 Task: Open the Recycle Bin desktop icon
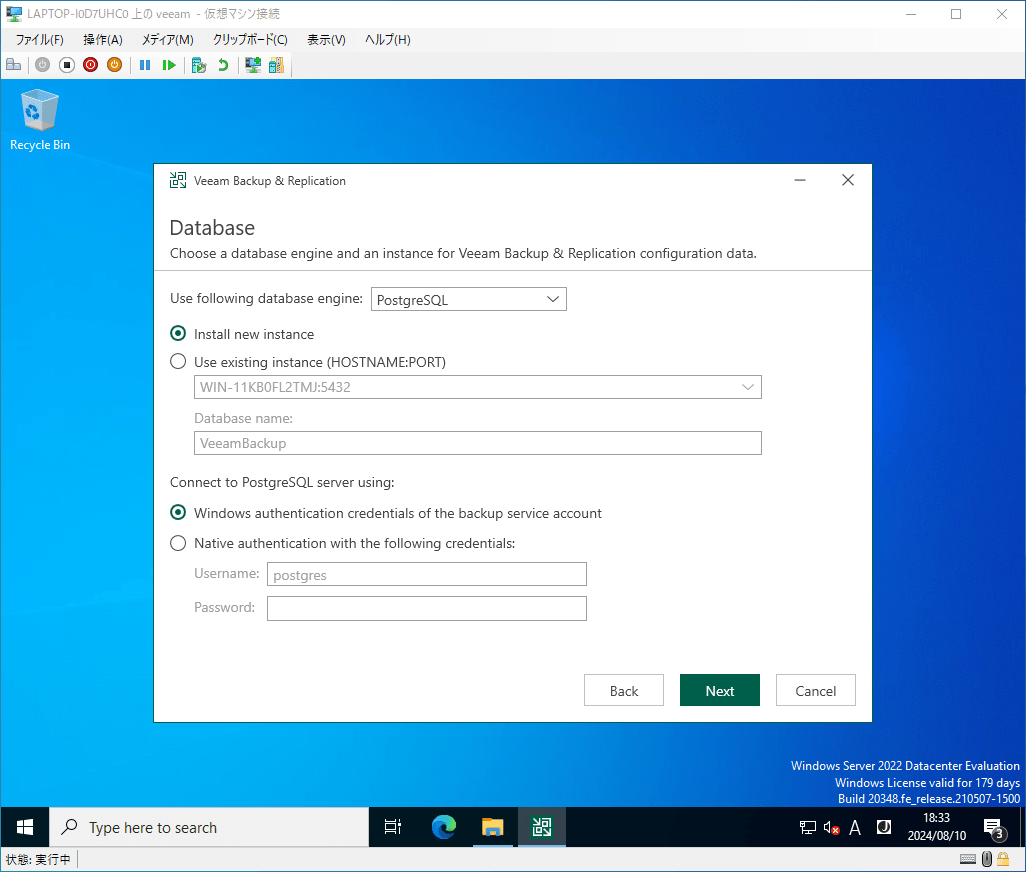(x=40, y=121)
